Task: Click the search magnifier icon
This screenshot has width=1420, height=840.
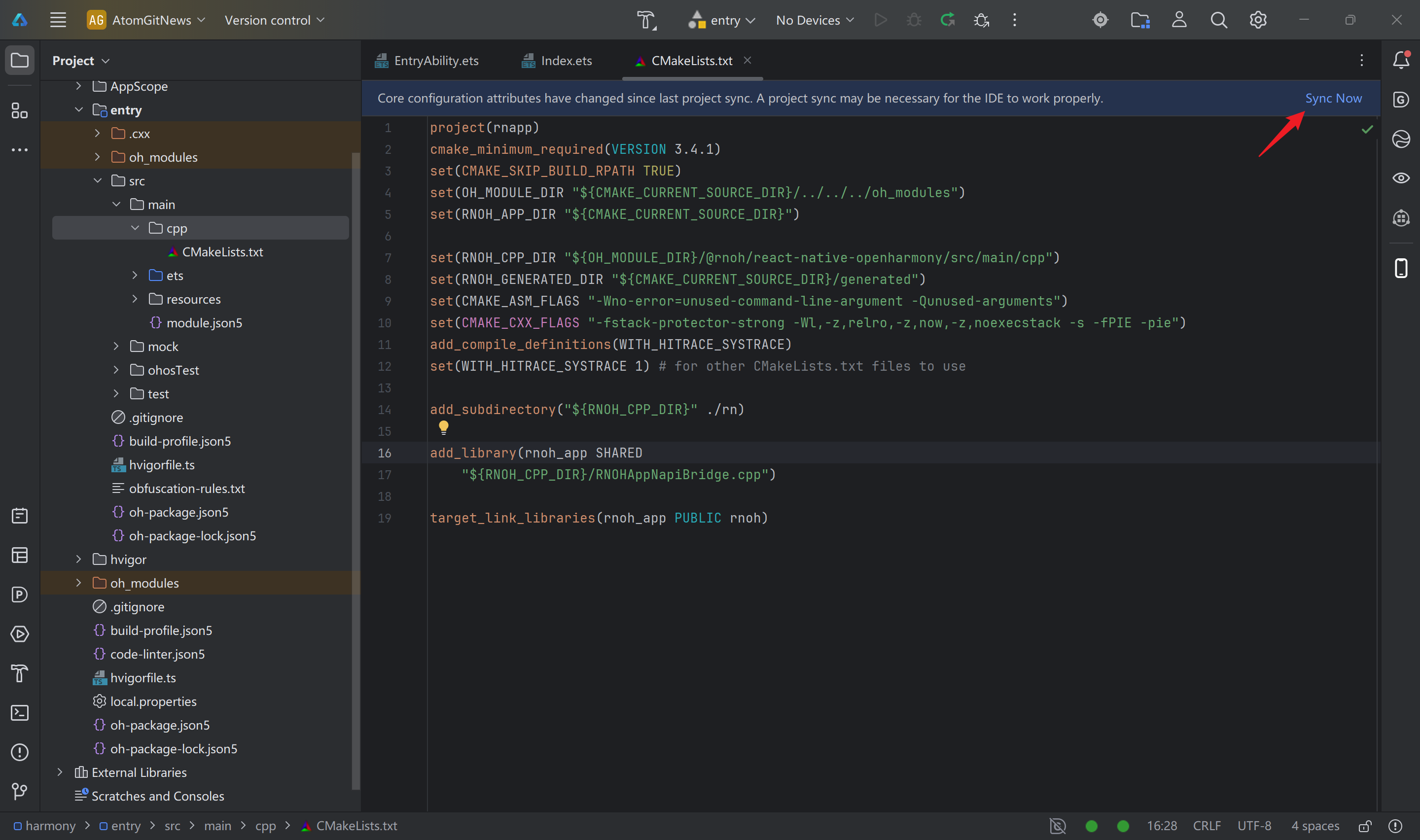Action: point(1218,20)
